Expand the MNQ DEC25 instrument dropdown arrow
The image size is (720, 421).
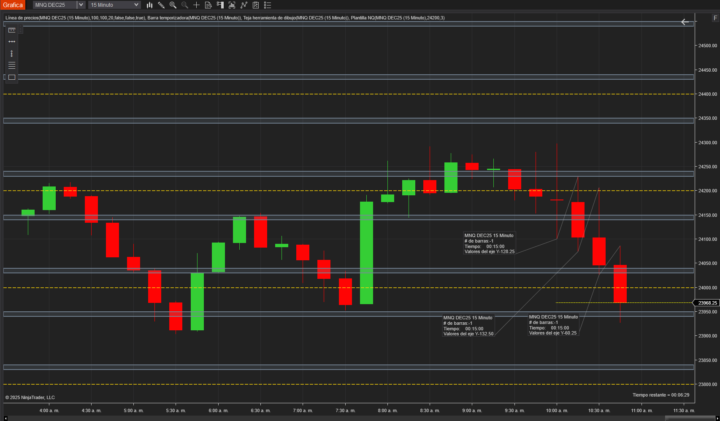[81, 5]
